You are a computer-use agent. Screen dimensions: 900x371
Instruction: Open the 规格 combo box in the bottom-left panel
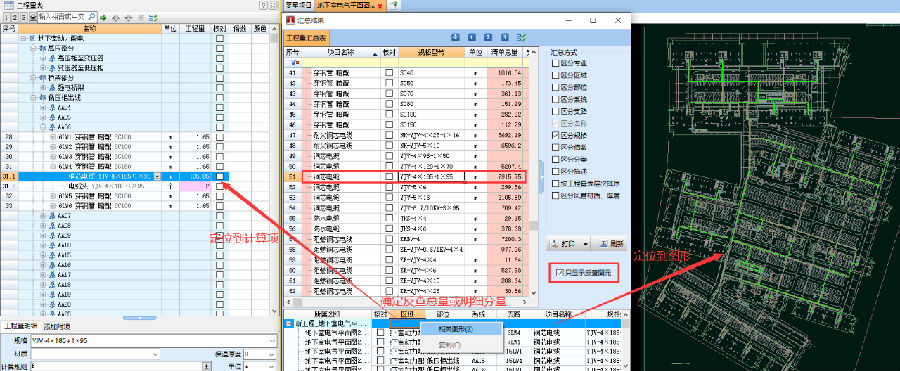tap(153, 341)
